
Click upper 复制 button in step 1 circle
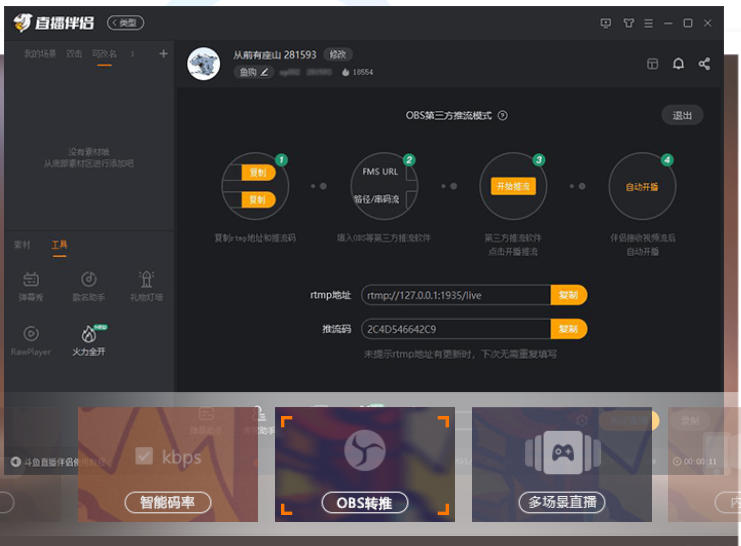(x=258, y=173)
